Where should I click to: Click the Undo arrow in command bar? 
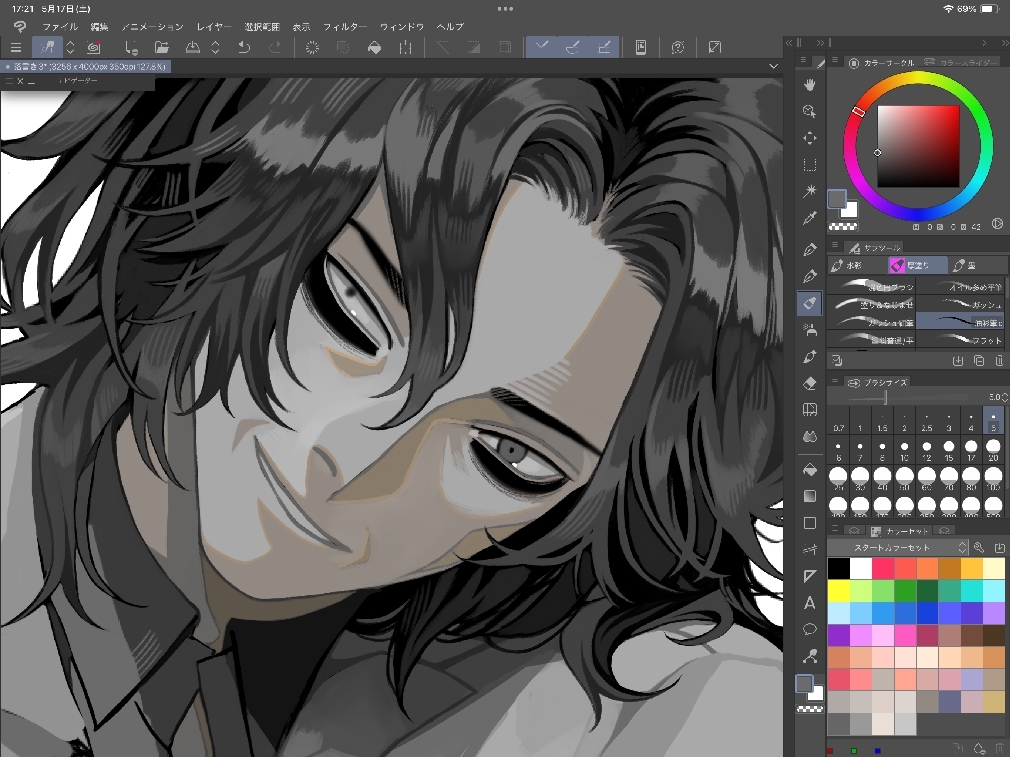[244, 47]
